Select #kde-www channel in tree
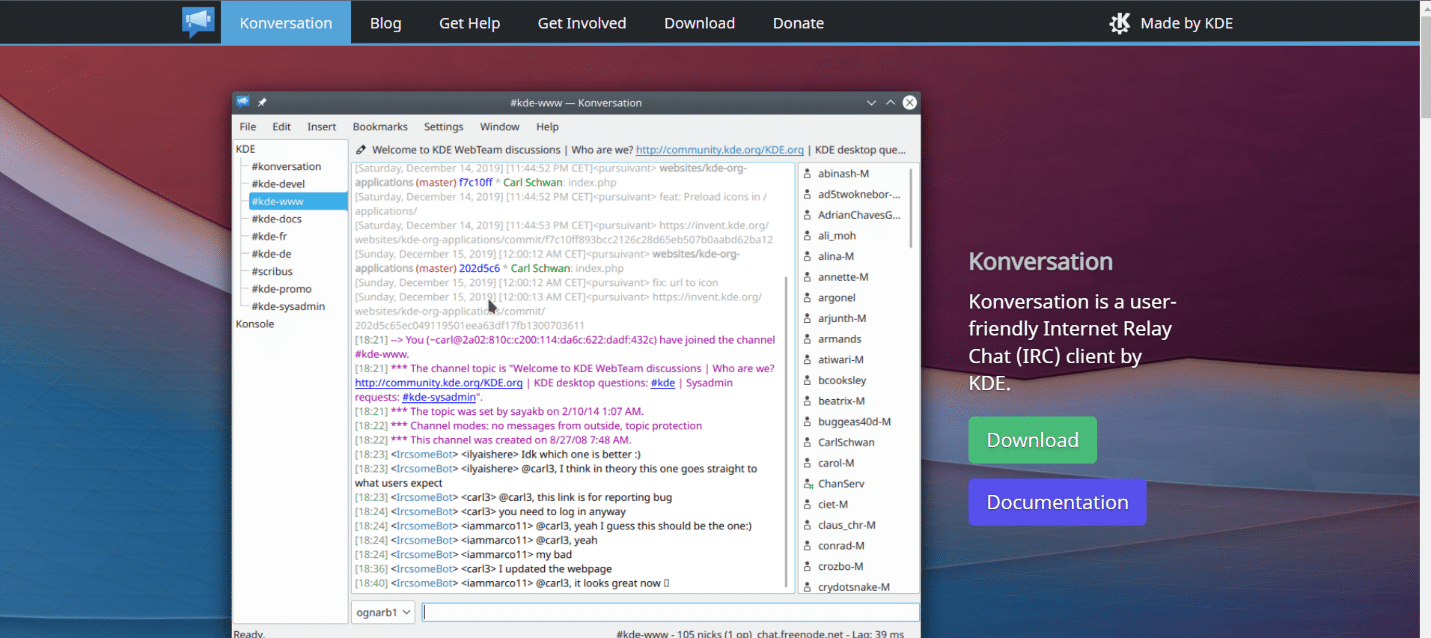 298,201
